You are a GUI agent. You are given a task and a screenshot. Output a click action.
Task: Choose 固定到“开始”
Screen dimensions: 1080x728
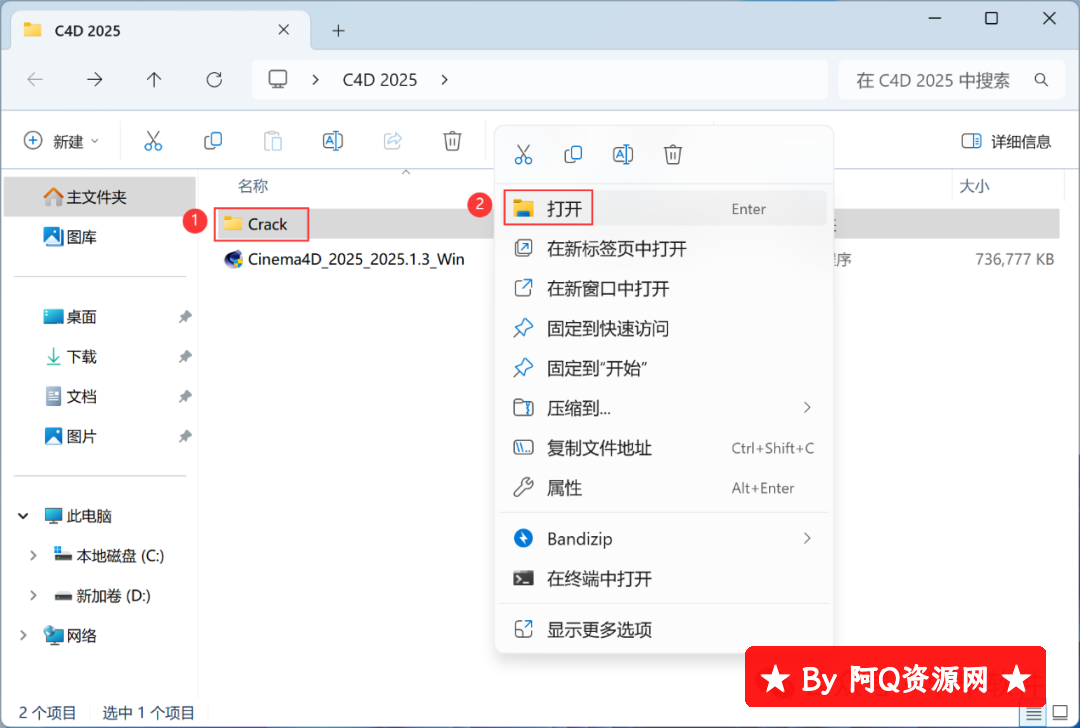click(x=664, y=368)
